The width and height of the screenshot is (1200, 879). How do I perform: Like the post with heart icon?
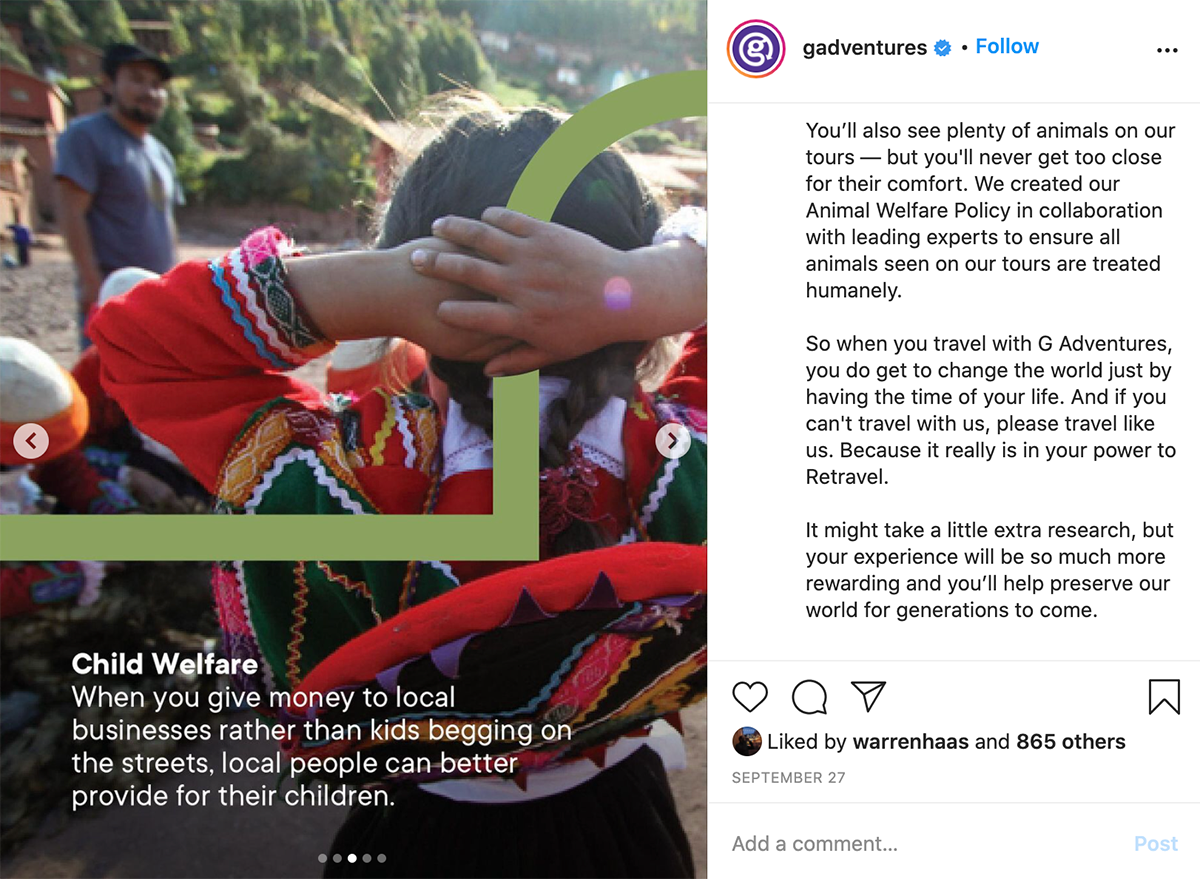[750, 697]
